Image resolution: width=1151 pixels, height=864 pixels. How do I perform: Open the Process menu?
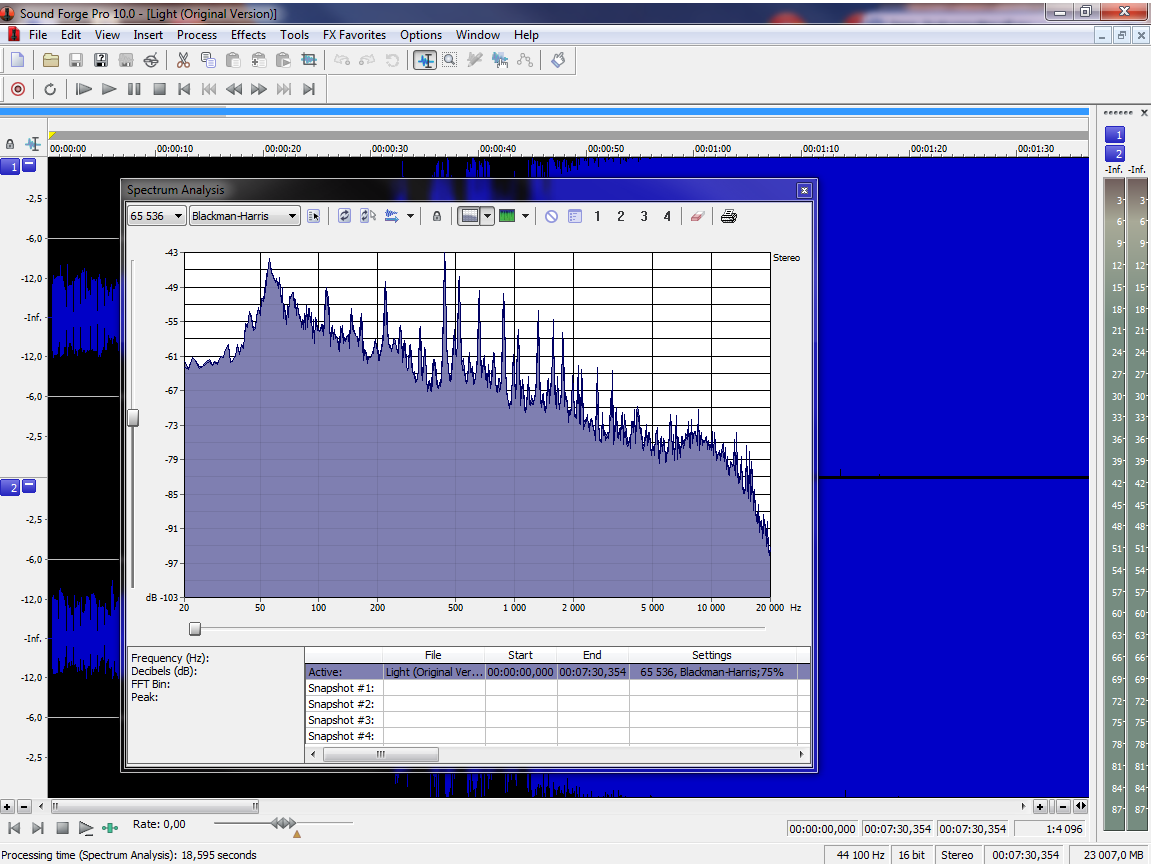(x=197, y=35)
